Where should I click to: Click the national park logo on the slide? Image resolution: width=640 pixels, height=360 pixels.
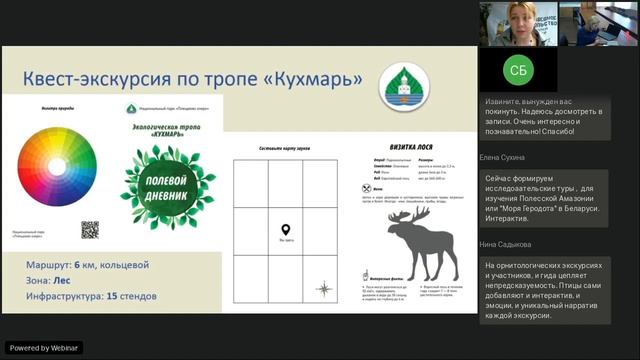pos(404,87)
